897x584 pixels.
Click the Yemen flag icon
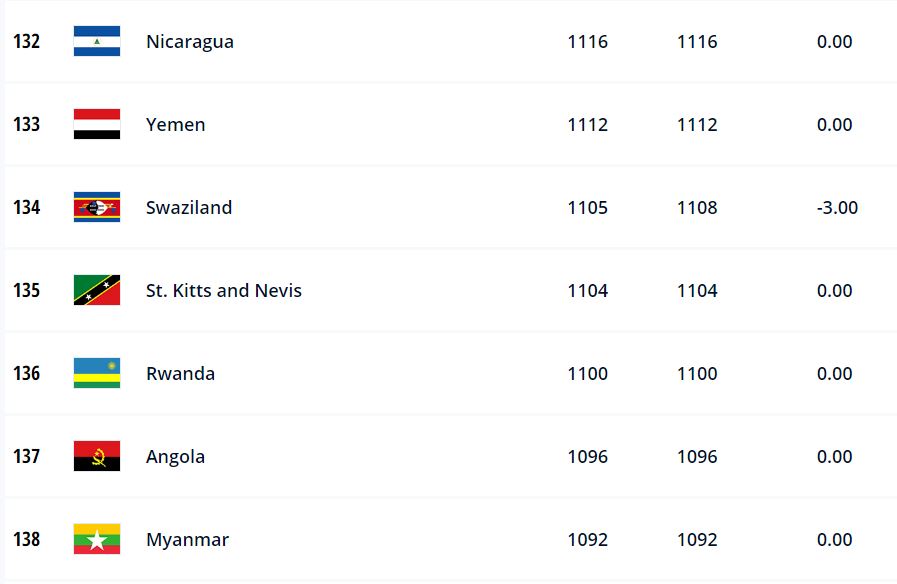97,125
